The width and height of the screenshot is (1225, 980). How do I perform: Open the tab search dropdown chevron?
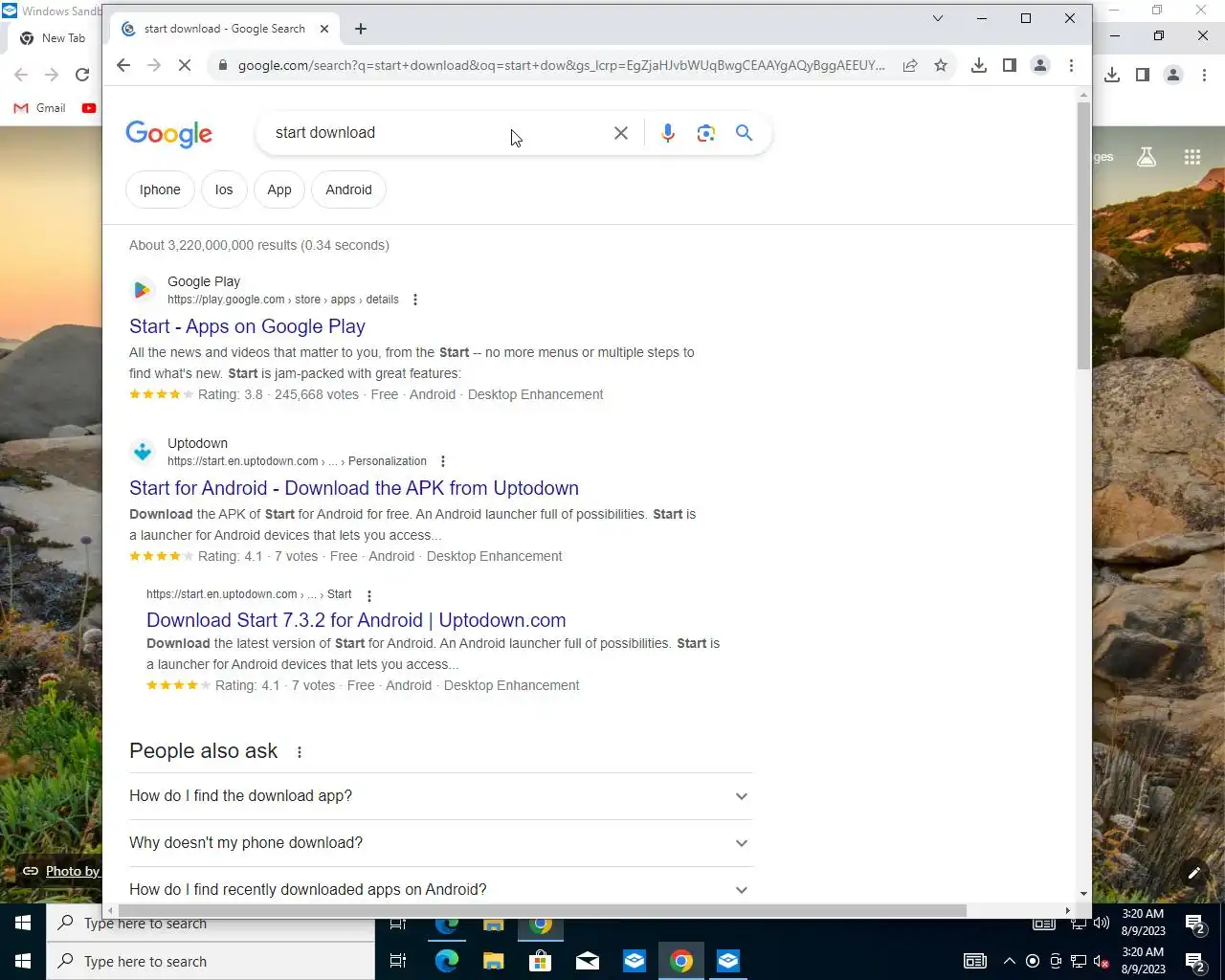[x=938, y=18]
